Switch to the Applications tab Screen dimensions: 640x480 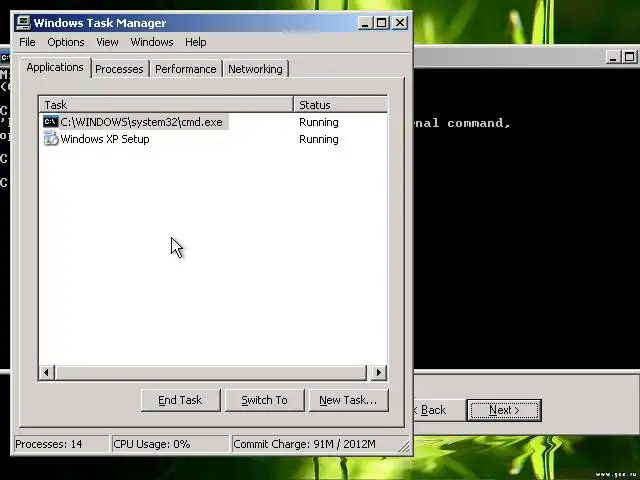[55, 67]
